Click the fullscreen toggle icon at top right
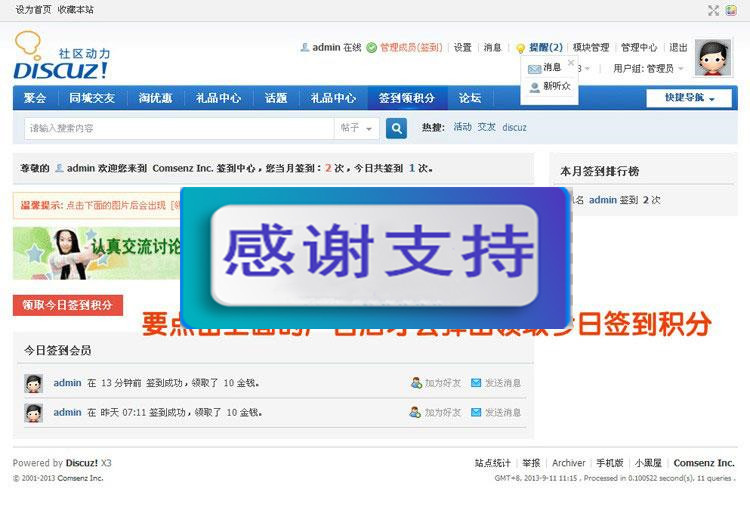The height and width of the screenshot is (523, 750). click(713, 10)
